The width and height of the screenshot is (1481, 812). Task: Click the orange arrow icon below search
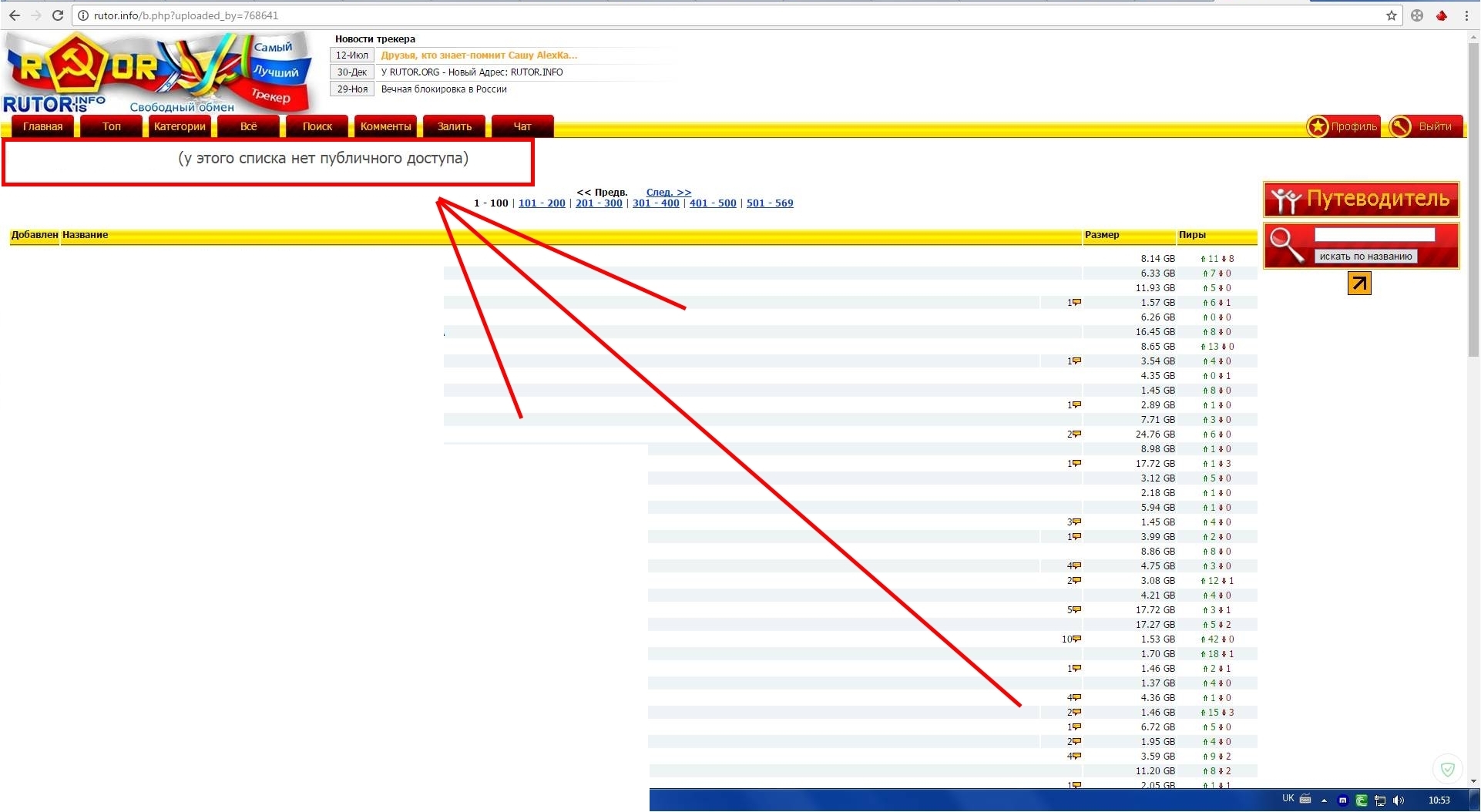(x=1359, y=284)
